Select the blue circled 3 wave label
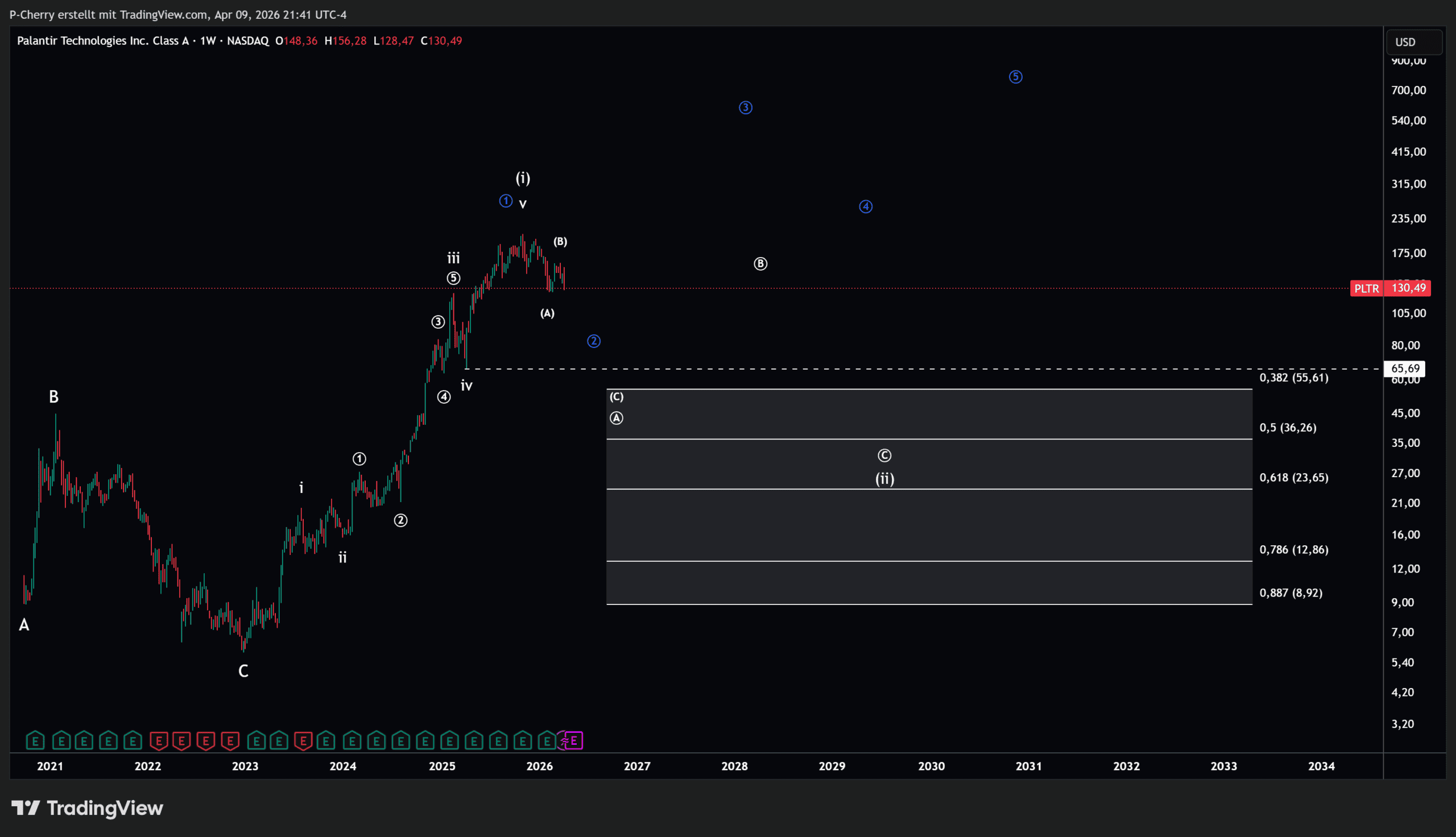The width and height of the screenshot is (1456, 837). click(x=746, y=107)
